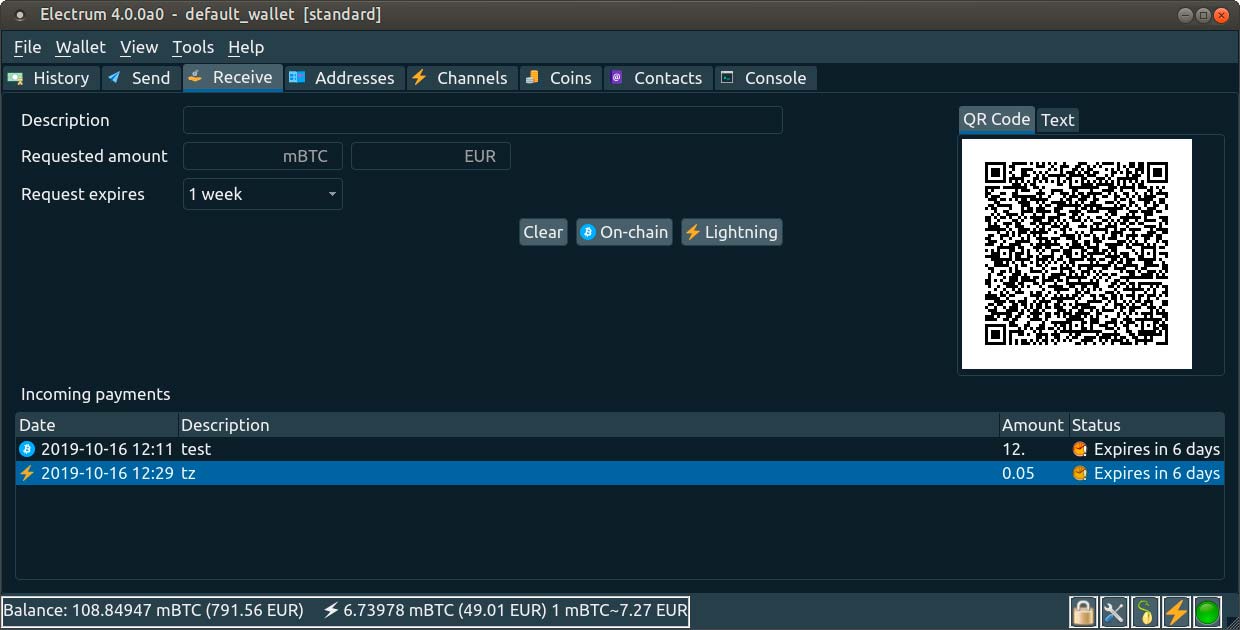Open Lightning gossip via status bar bolt icon
The width and height of the screenshot is (1240, 630).
coord(1176,611)
